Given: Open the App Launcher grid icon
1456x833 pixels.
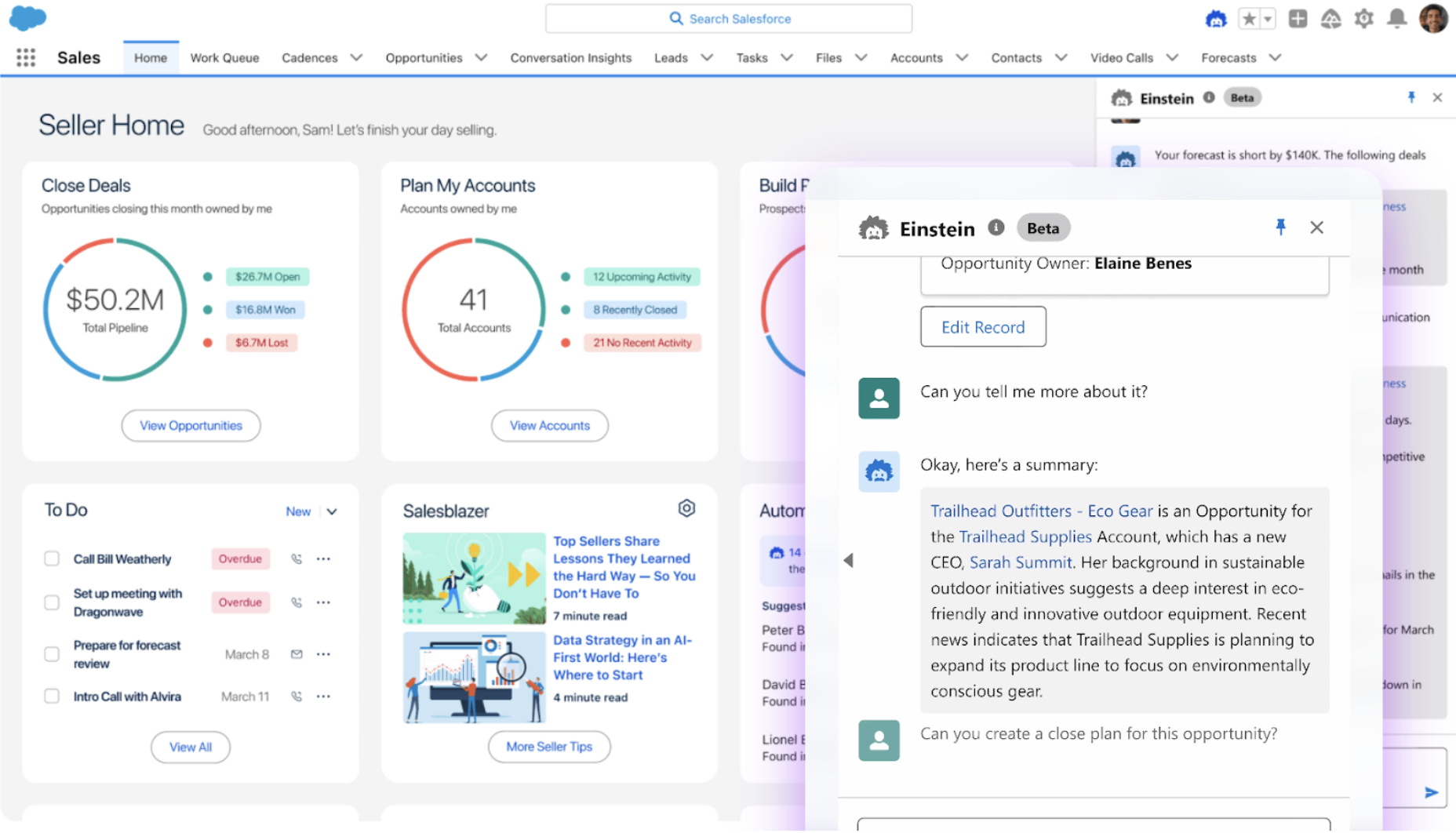Looking at the screenshot, I should click(x=26, y=57).
